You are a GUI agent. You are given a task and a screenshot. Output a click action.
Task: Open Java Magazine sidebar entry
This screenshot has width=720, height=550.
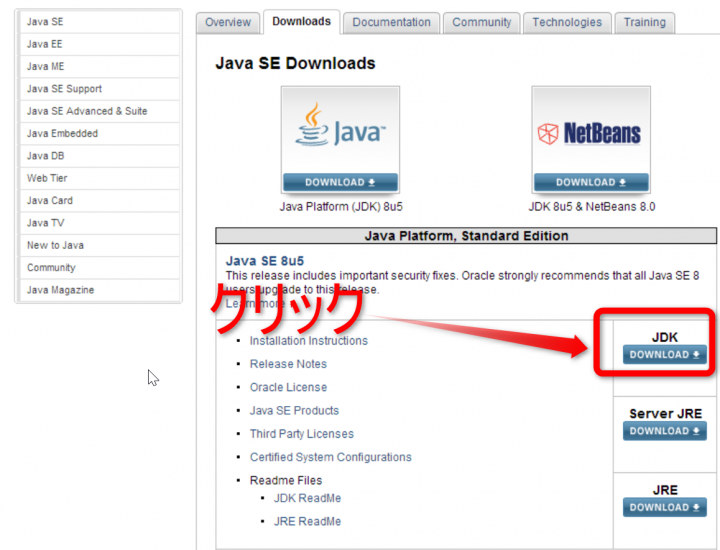(99, 290)
